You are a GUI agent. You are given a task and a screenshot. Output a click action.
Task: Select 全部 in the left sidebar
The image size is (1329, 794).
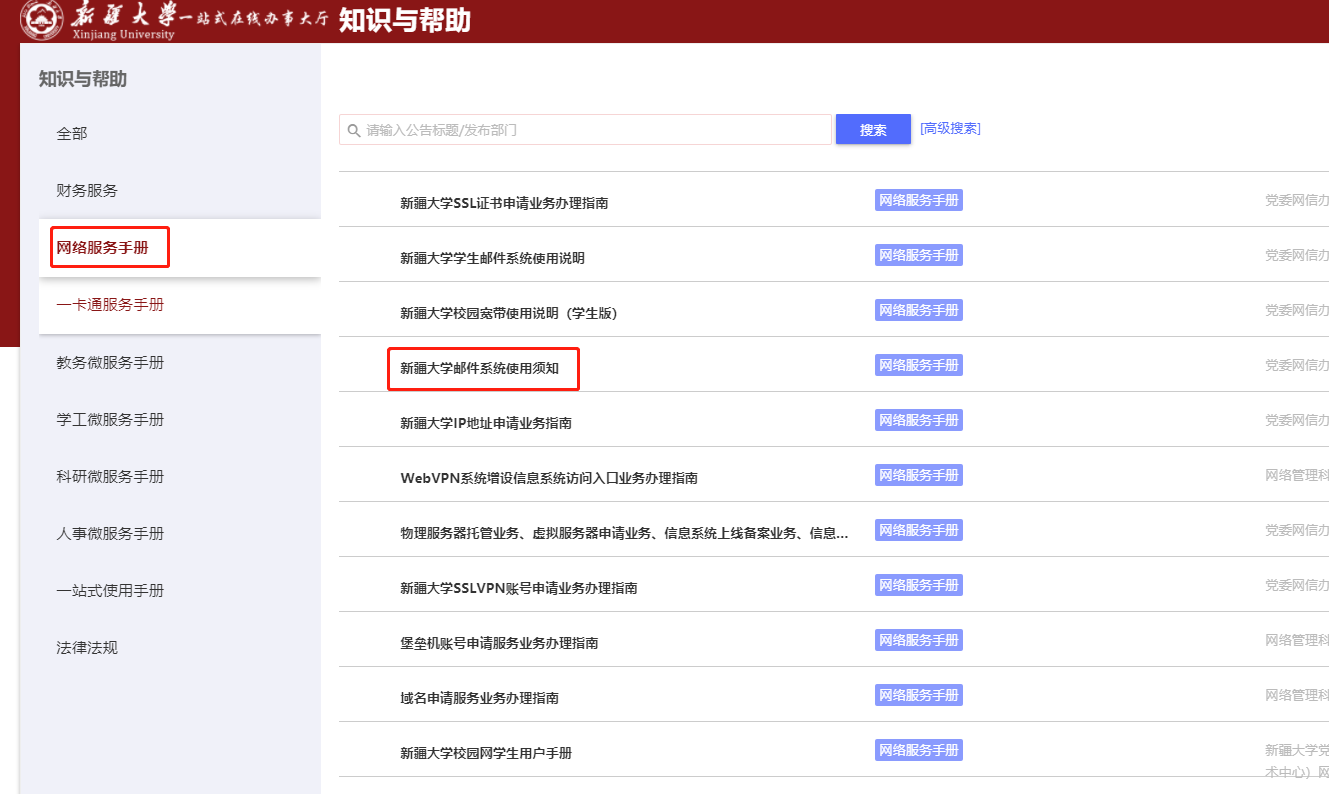tap(72, 133)
